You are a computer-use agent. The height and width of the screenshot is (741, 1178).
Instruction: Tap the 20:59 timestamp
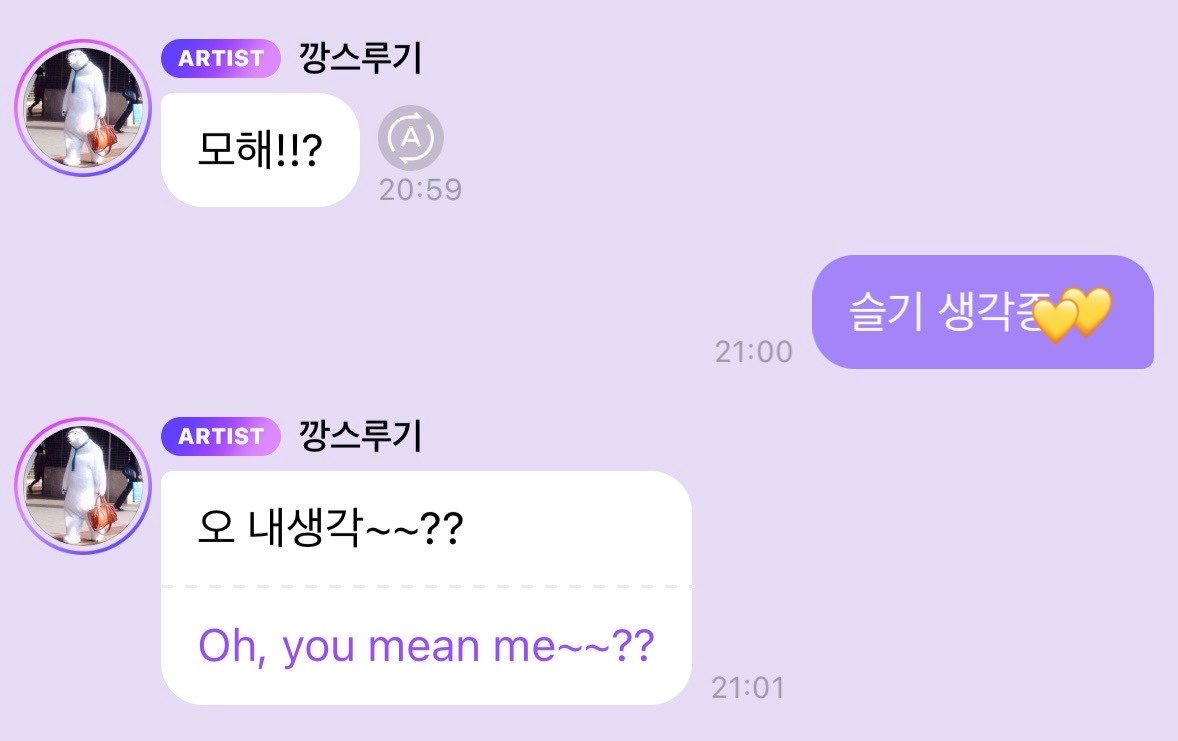[x=420, y=190]
